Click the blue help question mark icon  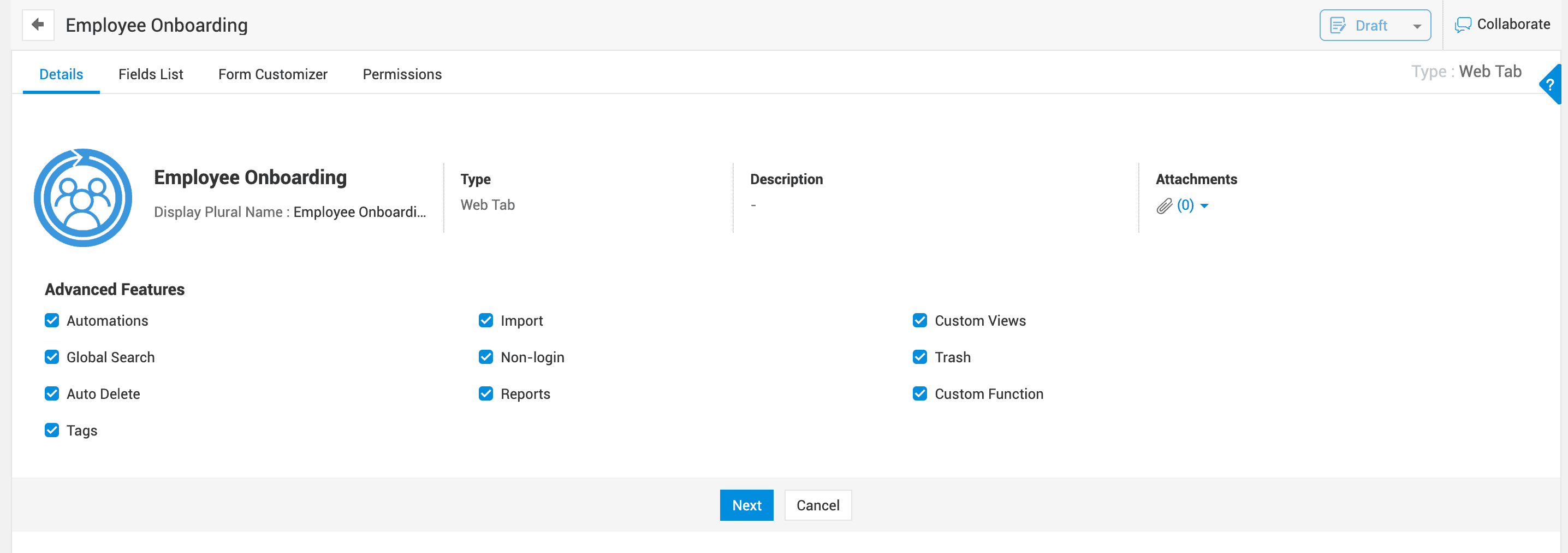[x=1551, y=85]
